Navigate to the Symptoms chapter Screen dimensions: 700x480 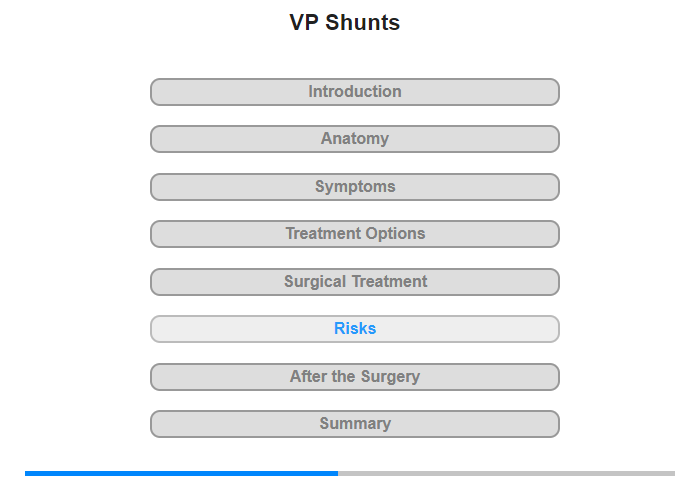(x=354, y=187)
